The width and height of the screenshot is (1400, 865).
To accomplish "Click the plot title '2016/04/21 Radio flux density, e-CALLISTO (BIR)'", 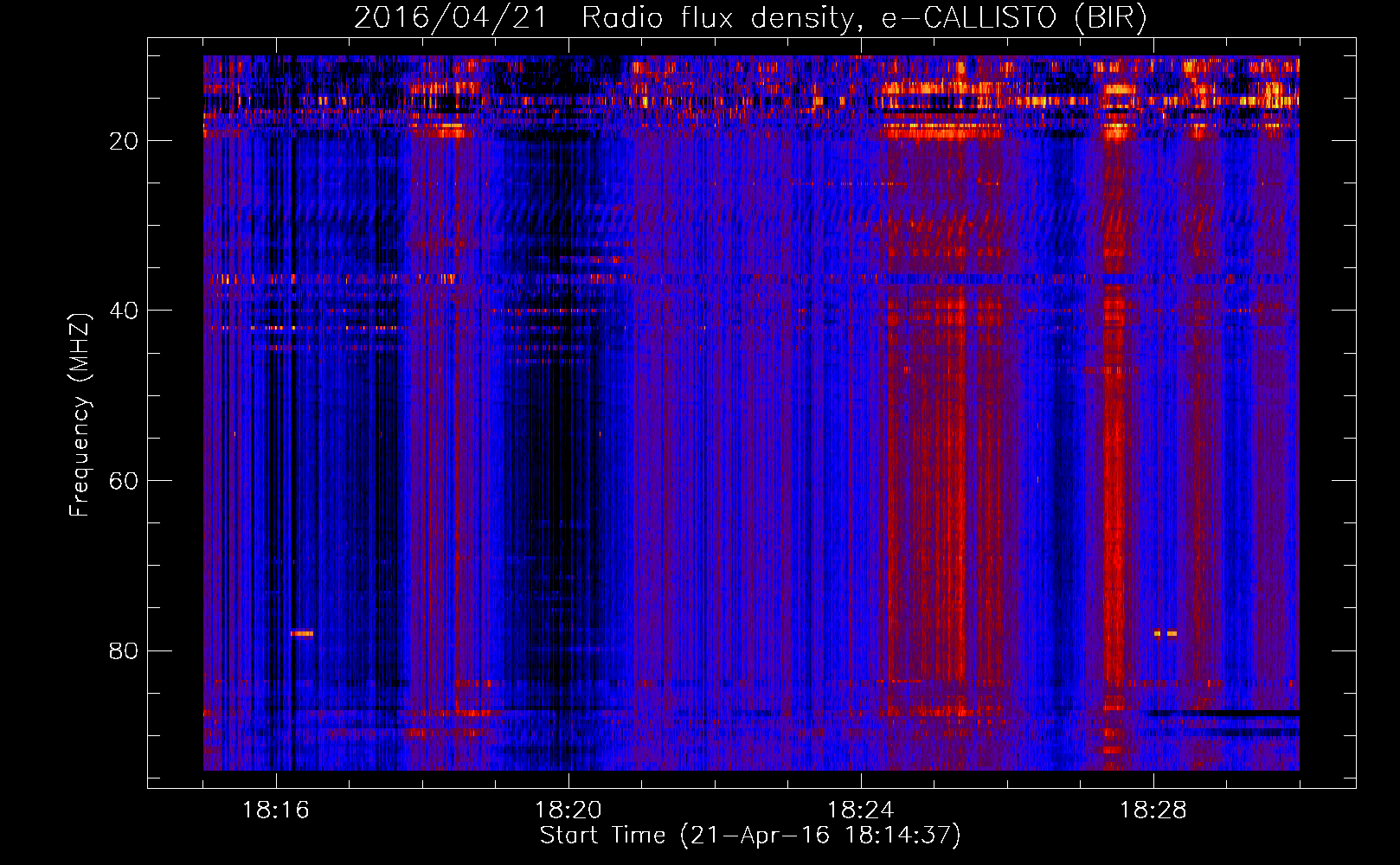I will coord(750,18).
